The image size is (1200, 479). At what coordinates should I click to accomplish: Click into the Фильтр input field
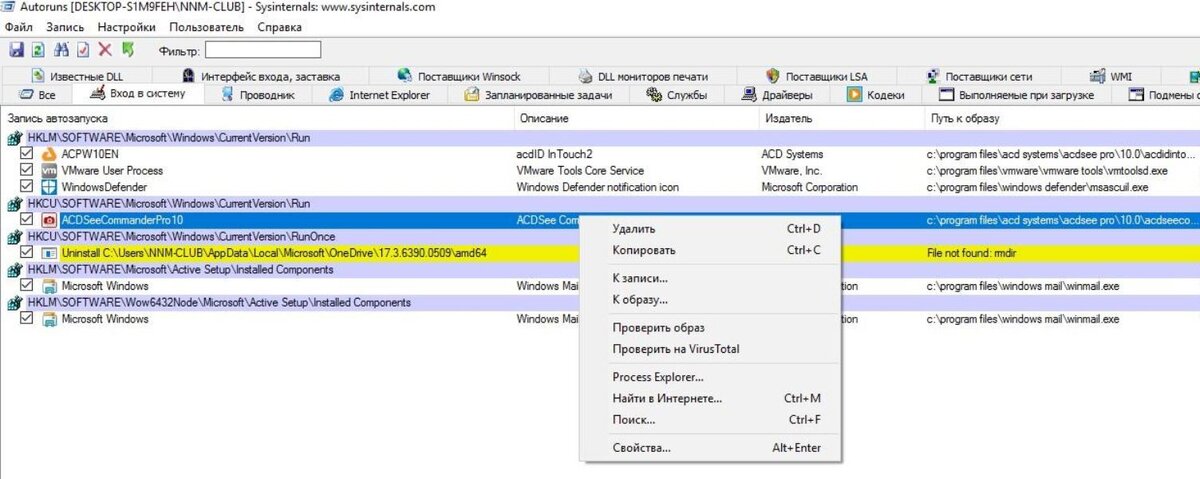(263, 49)
